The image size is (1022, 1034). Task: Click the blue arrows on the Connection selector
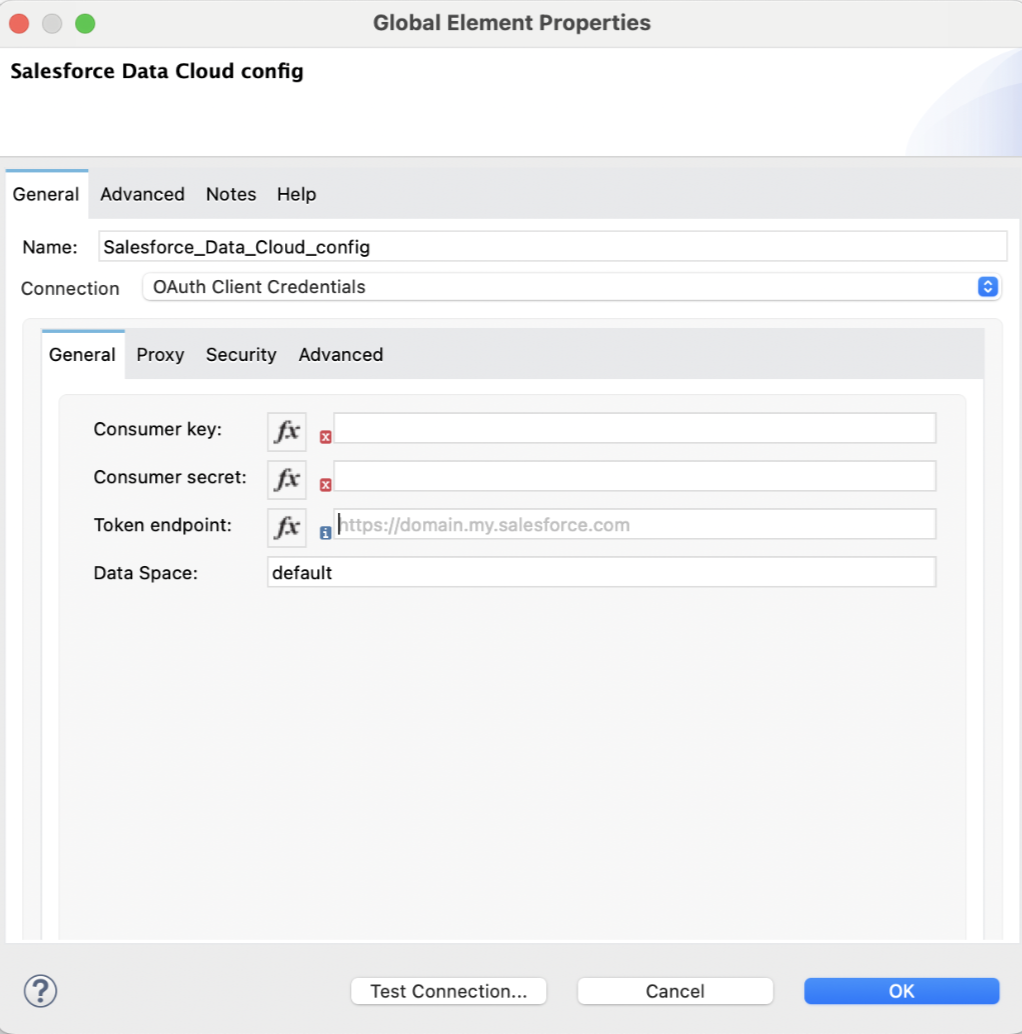(x=988, y=287)
